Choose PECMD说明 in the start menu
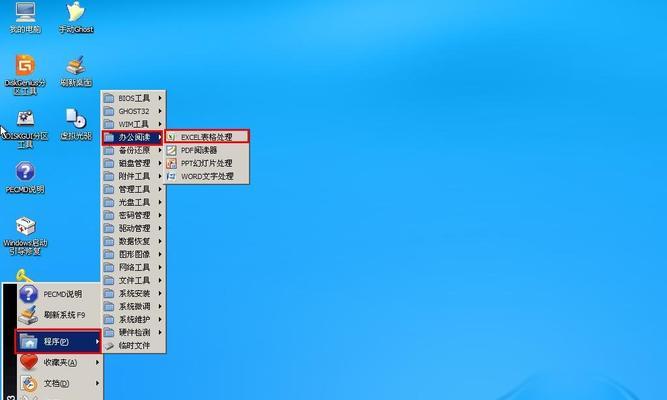 (59, 294)
